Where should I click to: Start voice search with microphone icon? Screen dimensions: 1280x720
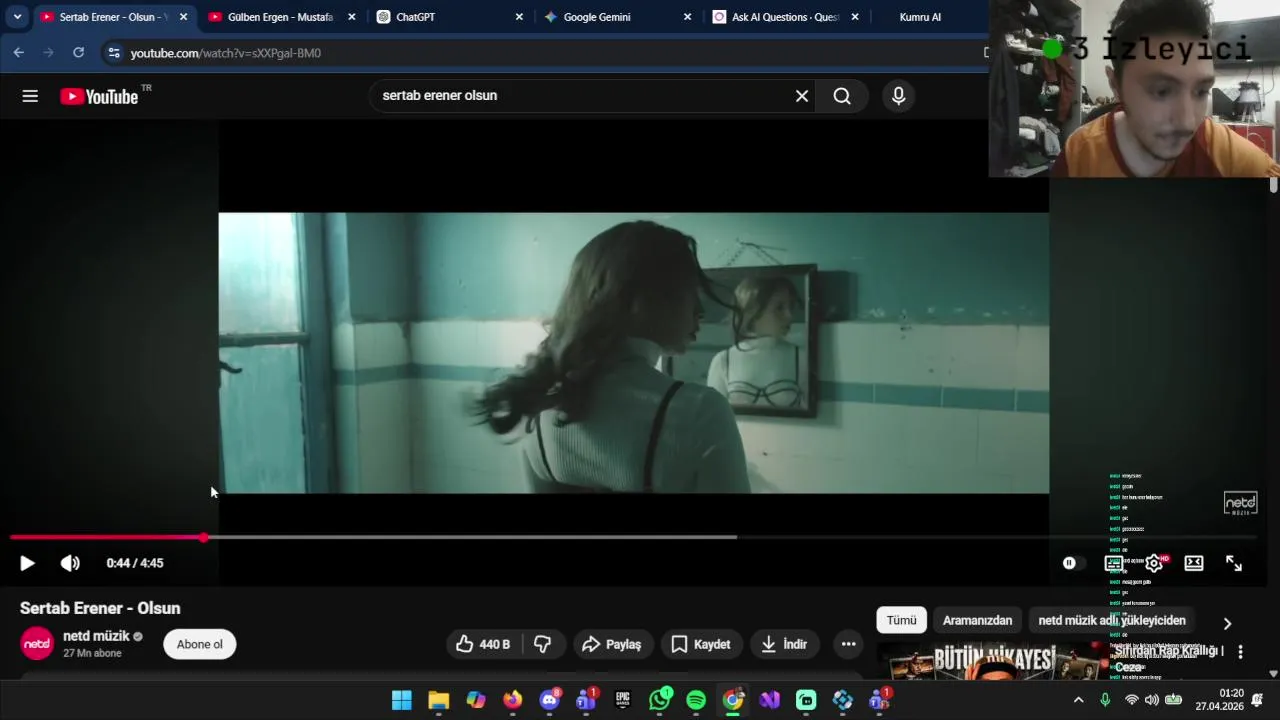pos(898,96)
